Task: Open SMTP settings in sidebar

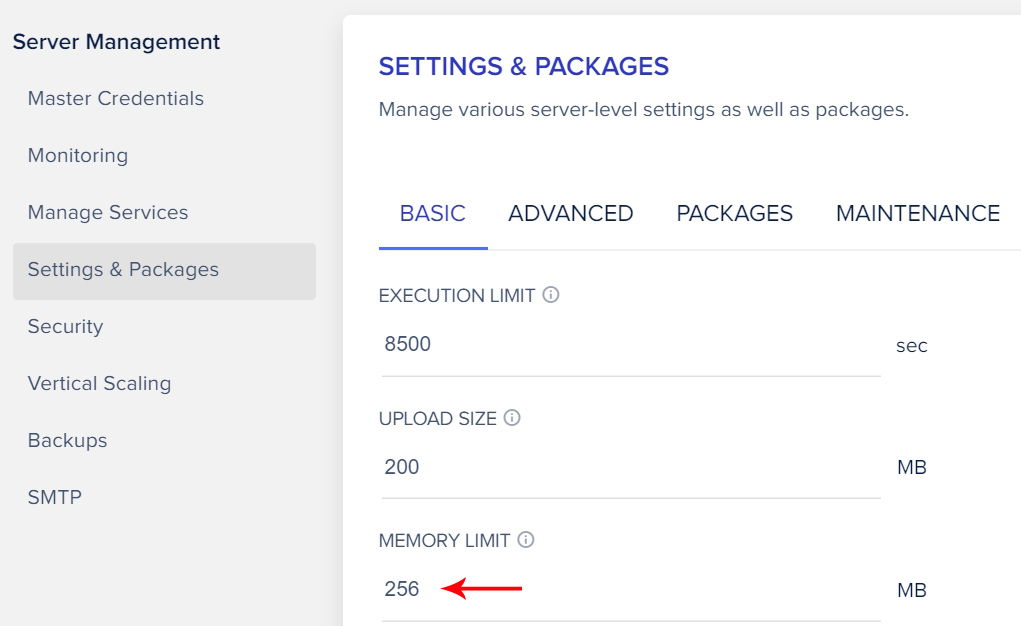Action: point(54,497)
